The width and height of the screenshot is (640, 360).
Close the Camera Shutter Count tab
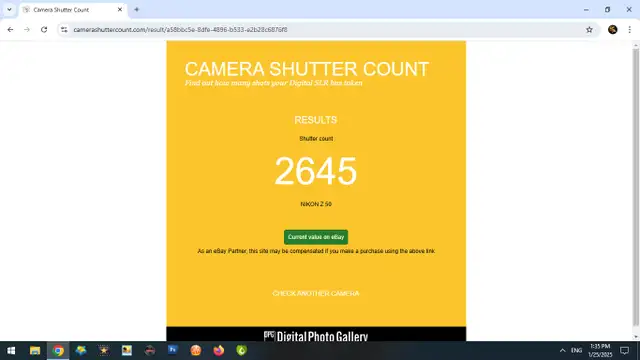pyautogui.click(x=120, y=9)
